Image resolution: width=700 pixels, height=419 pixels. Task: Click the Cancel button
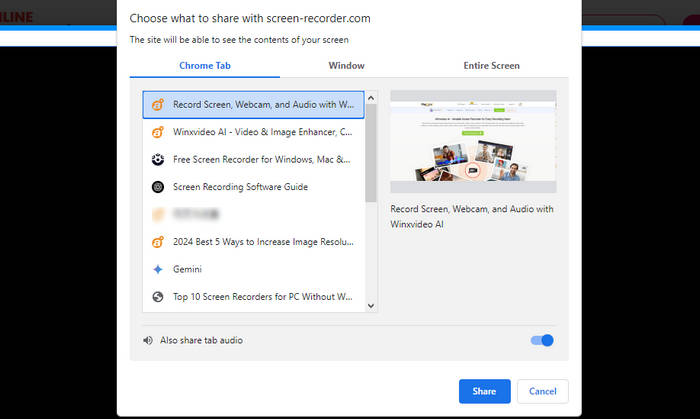[x=543, y=391]
